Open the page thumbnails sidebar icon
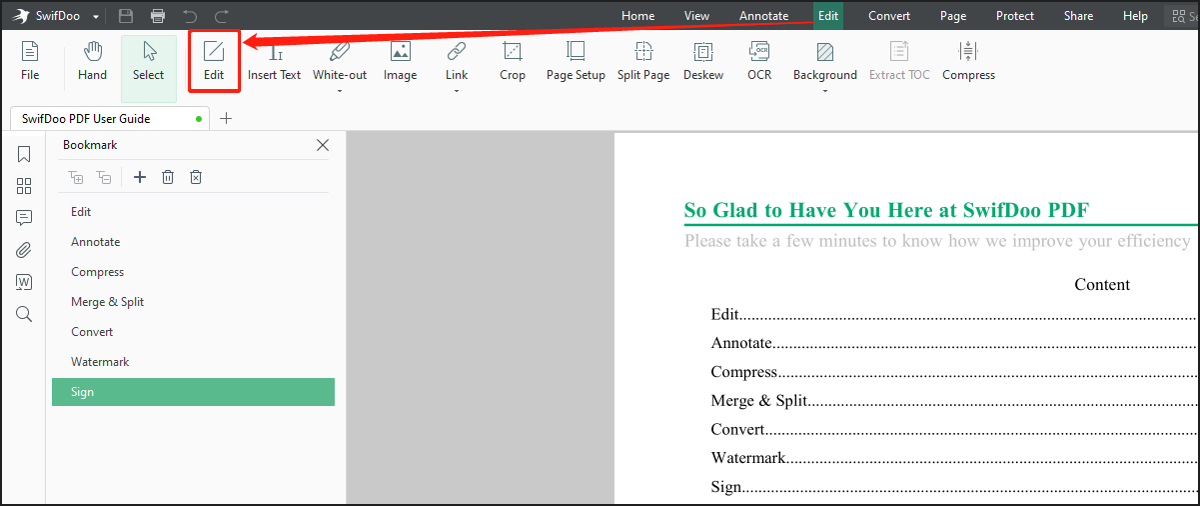This screenshot has height=506, width=1200. (24, 186)
